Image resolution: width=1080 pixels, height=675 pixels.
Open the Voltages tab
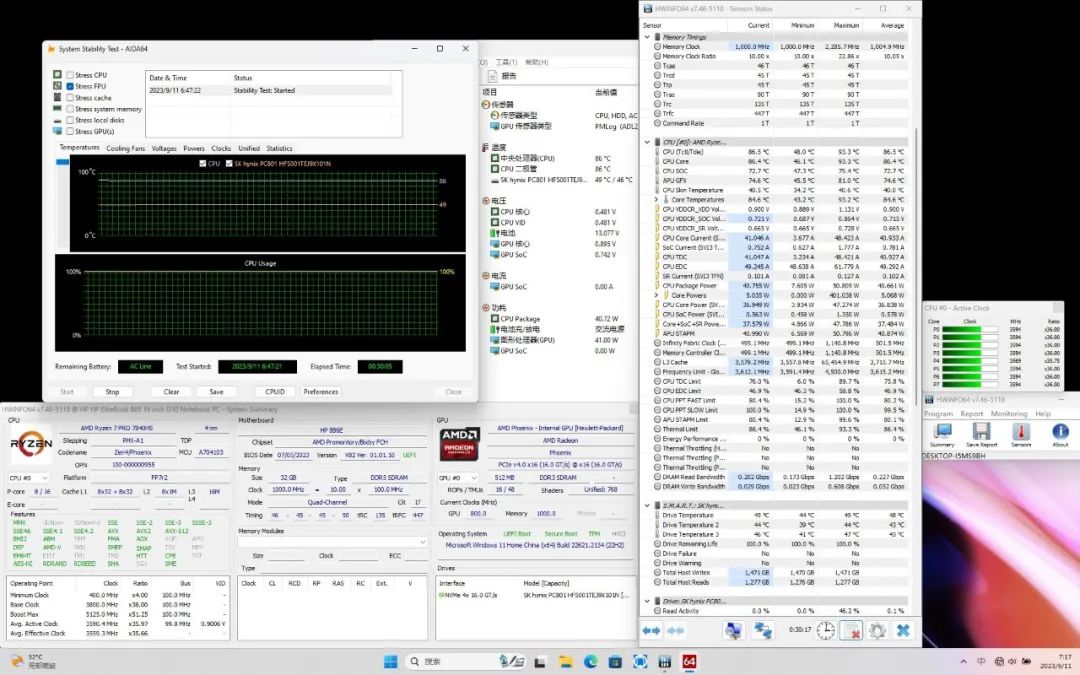coord(164,148)
